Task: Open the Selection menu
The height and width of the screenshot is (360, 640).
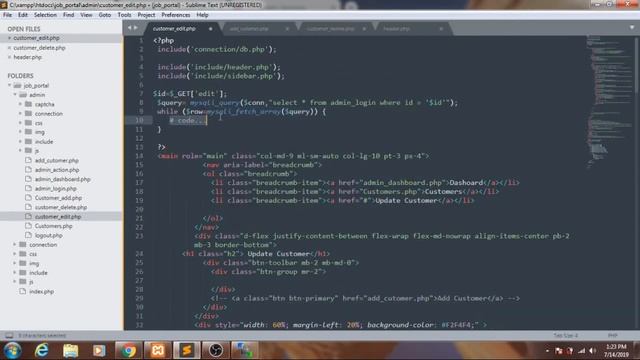Action: [x=45, y=15]
